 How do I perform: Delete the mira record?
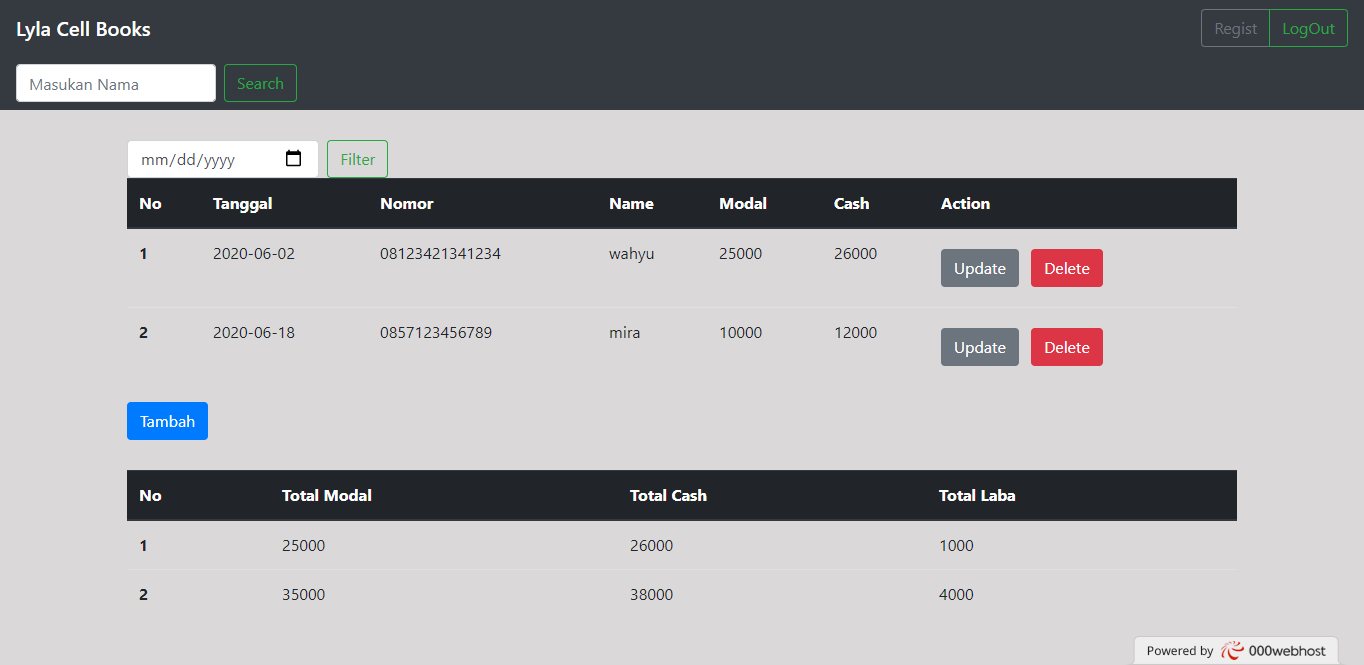1067,347
